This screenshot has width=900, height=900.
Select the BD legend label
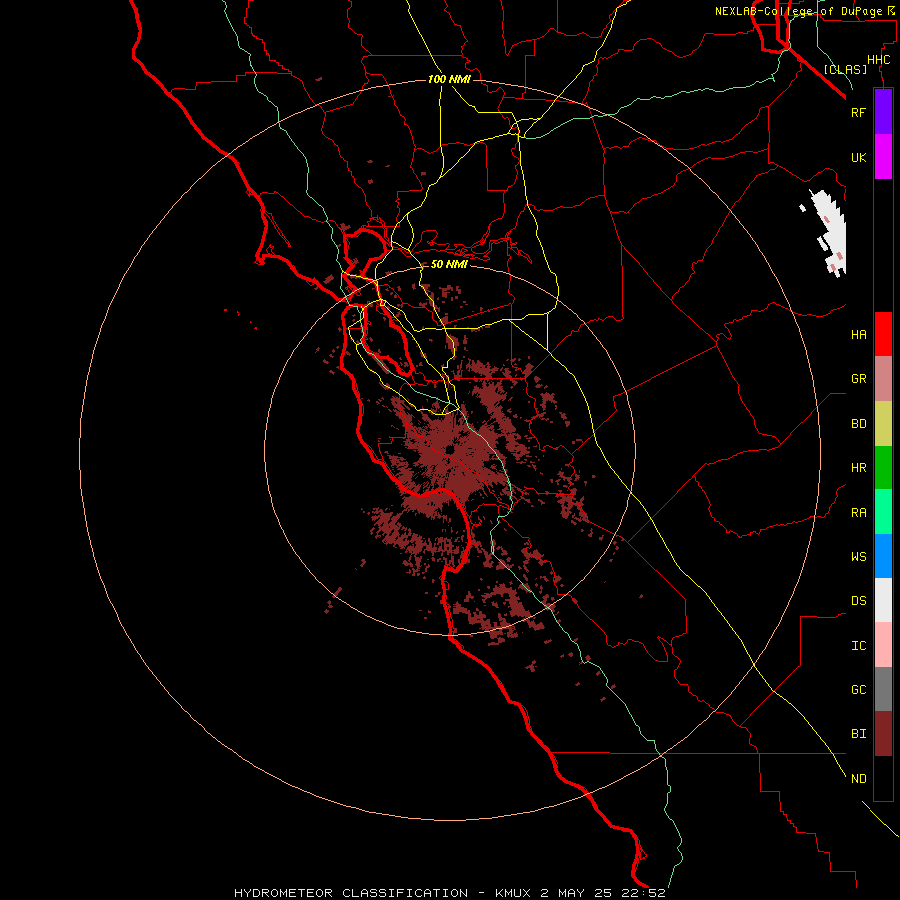[x=858, y=424]
